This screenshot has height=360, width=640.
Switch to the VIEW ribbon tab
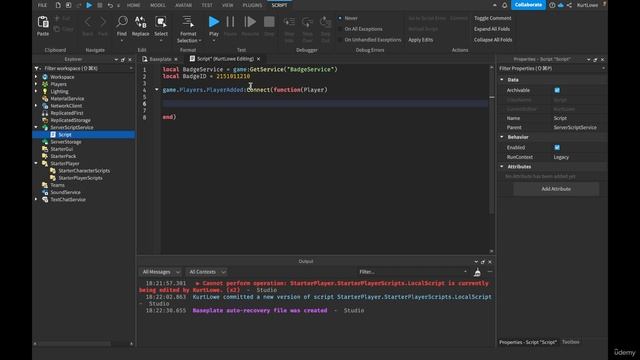227,5
